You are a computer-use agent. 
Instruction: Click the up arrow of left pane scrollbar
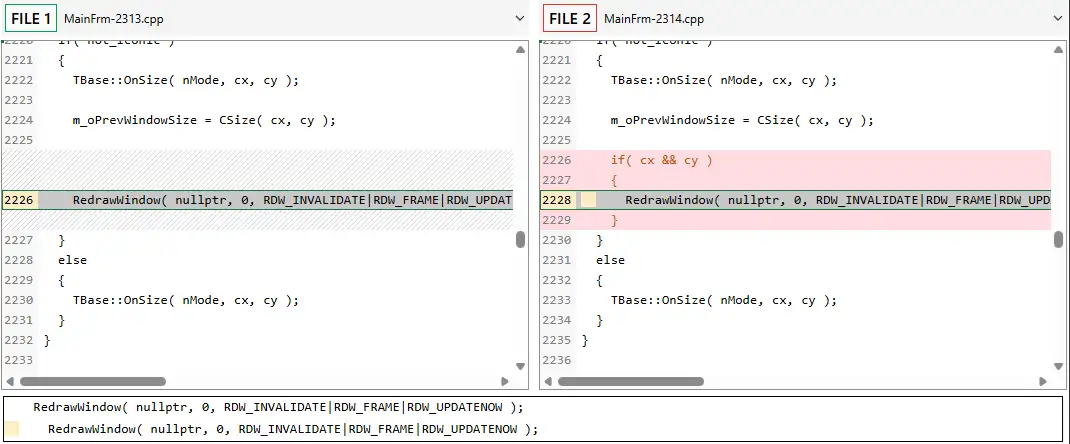tap(520, 50)
